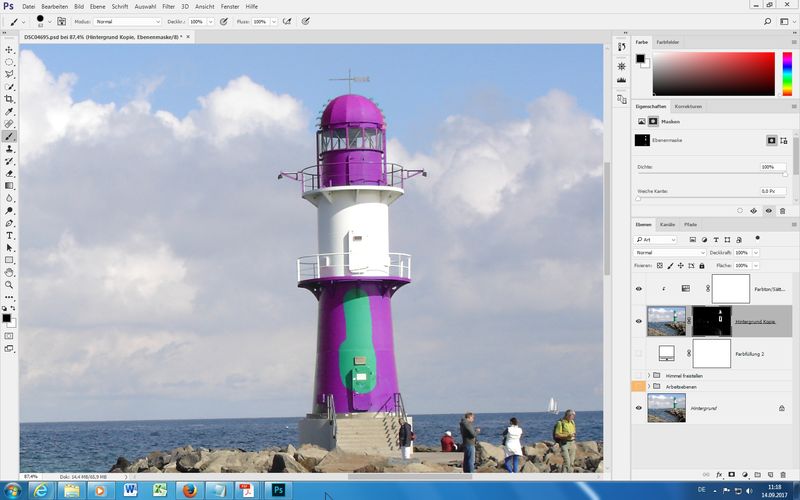Screen dimensions: 800x500
Task: Toggle visibility of bottom Hintergrund layer
Action: click(639, 408)
